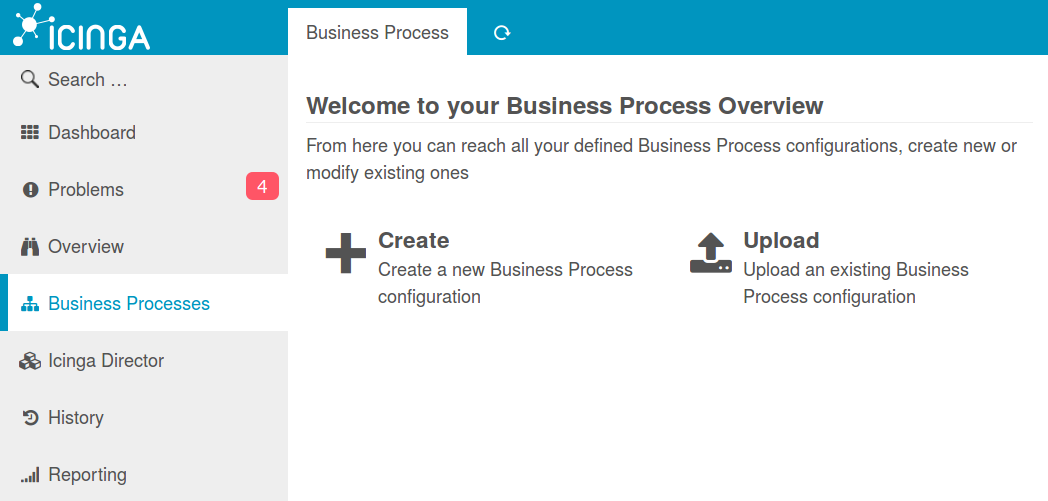Click the Overview binoculars icon
The width and height of the screenshot is (1048, 501).
pos(30,247)
